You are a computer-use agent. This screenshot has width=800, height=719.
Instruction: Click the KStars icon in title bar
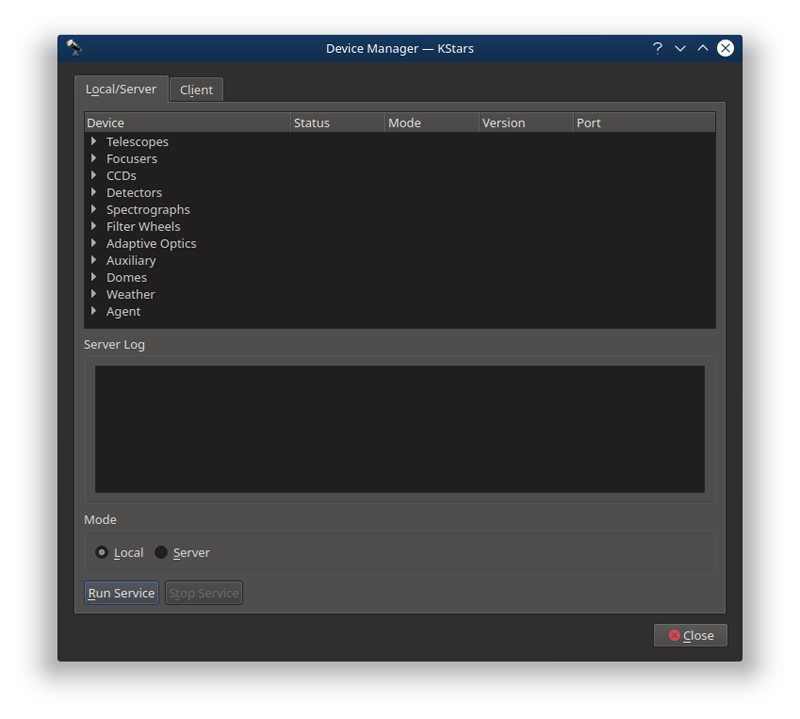click(72, 47)
